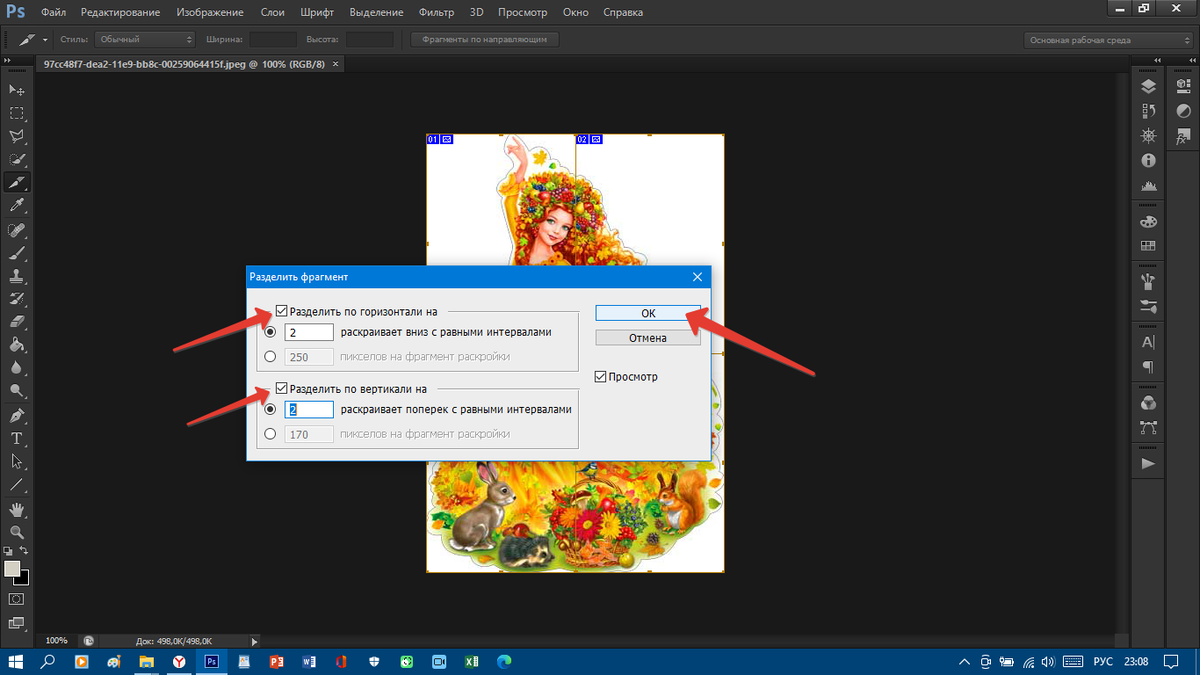
Task: Select the Path Selection tool
Action: point(17,461)
